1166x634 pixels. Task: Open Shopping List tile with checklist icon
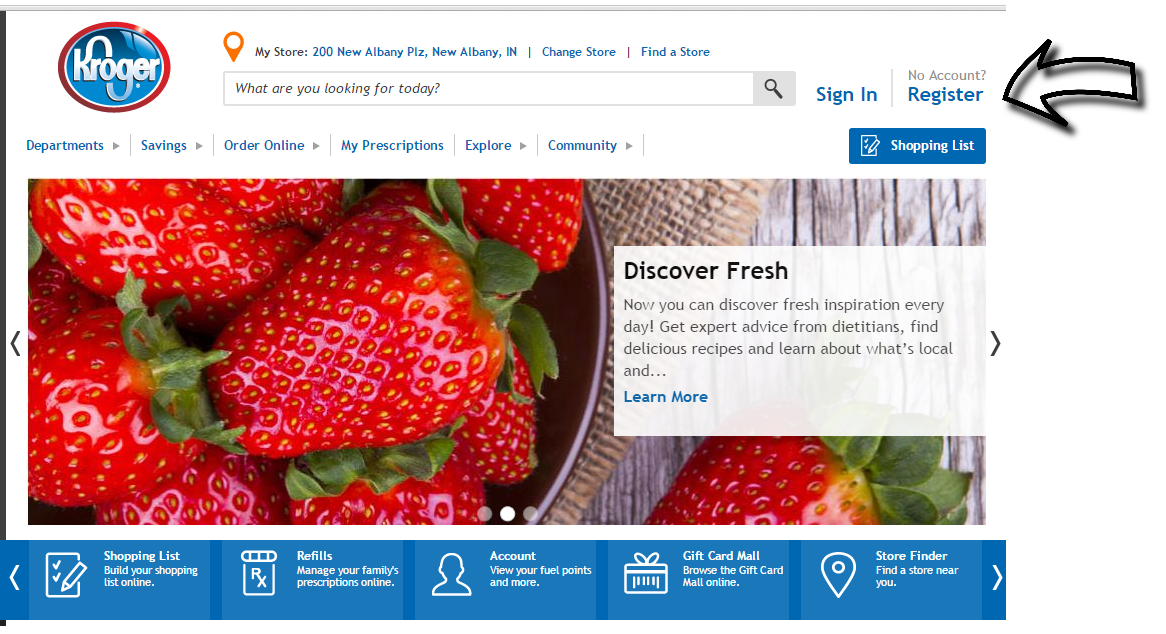click(x=120, y=580)
